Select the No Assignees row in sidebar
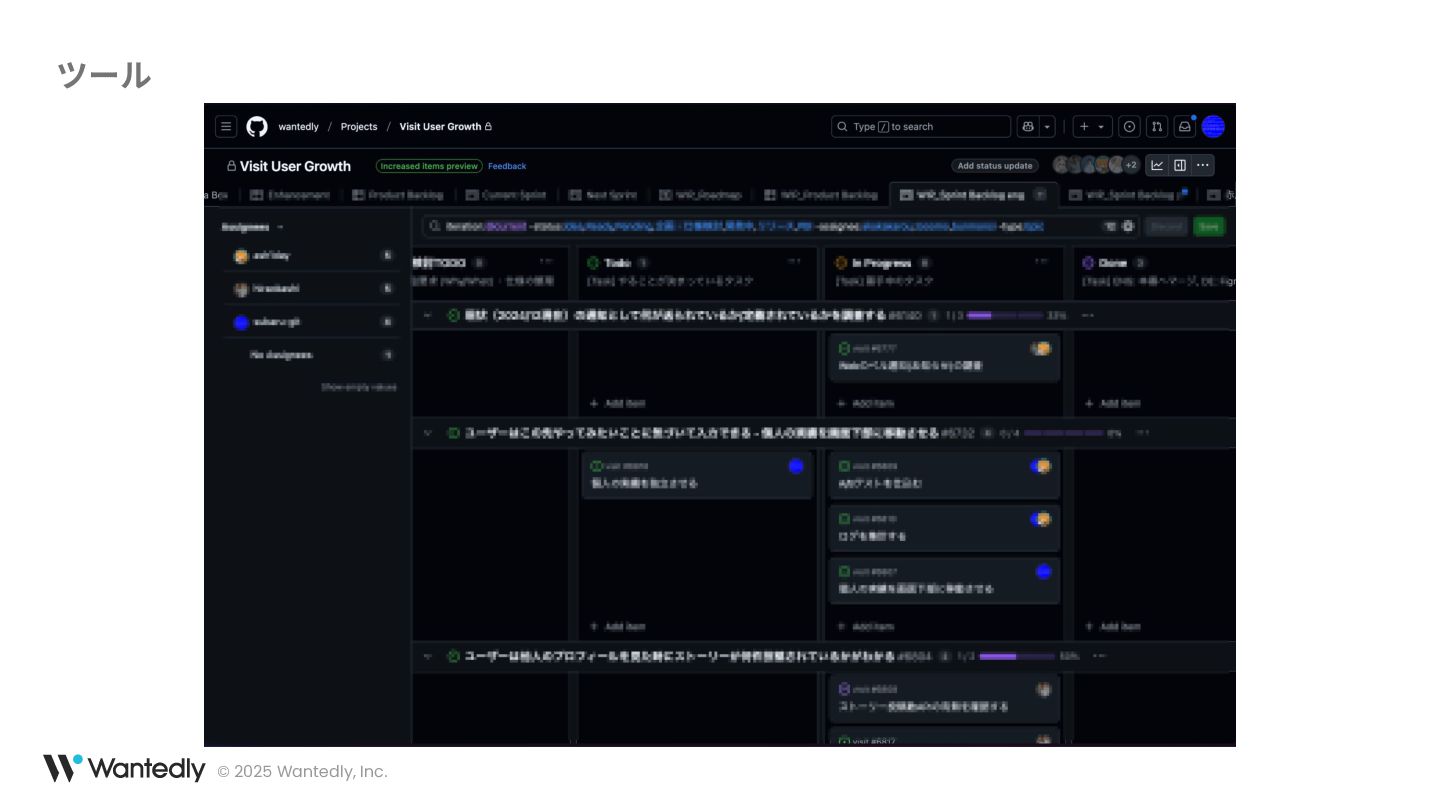 pos(312,355)
